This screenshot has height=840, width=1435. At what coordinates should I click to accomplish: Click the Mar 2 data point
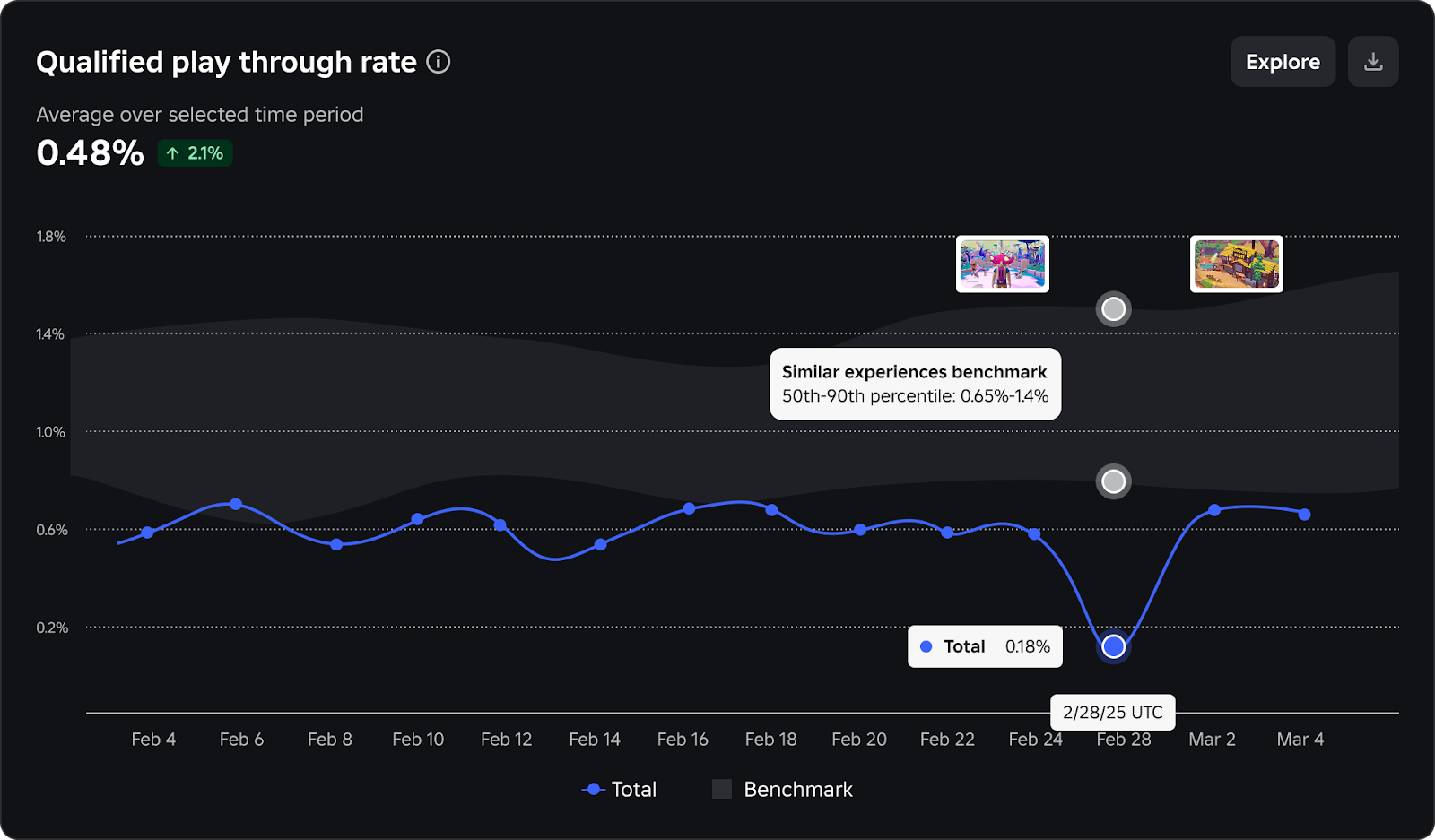[1214, 510]
